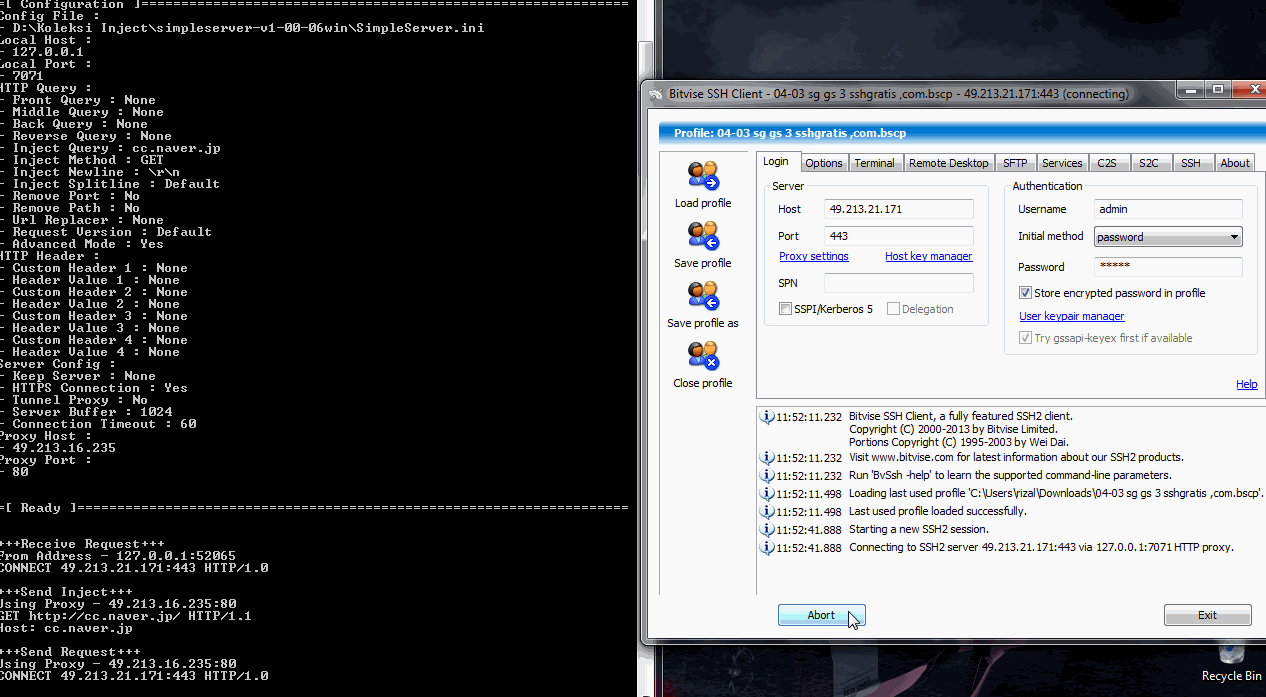
Task: Enable the SSPI/Kerberos 5 checkbox
Action: click(x=785, y=309)
